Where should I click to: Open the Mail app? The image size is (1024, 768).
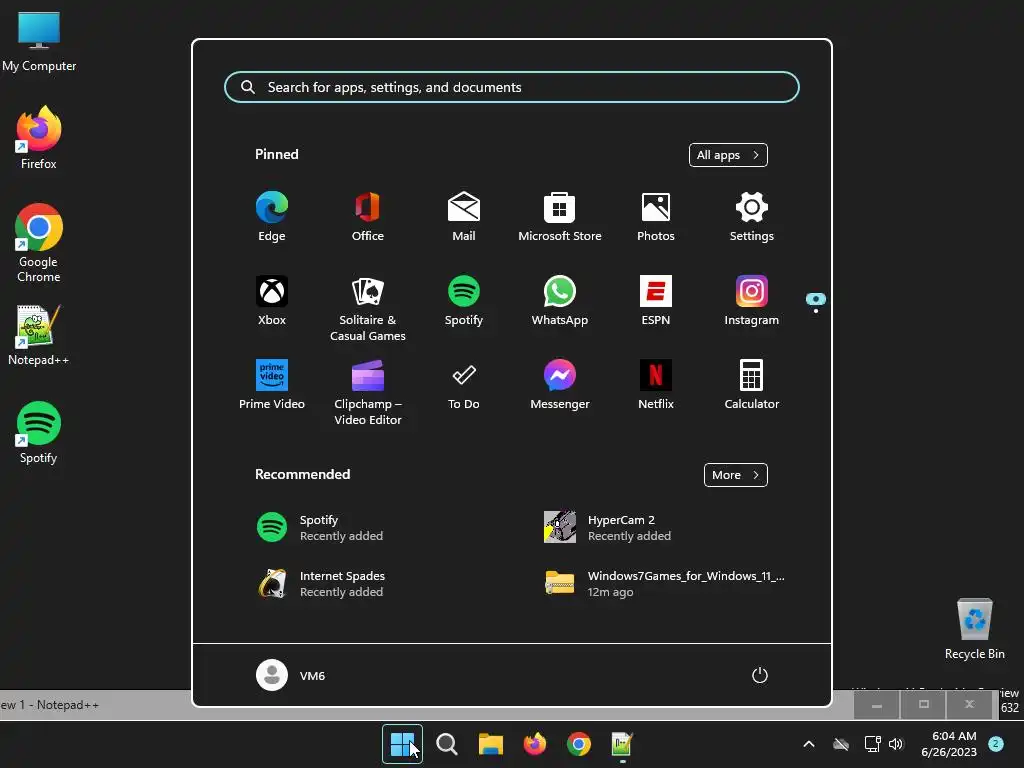pyautogui.click(x=464, y=217)
